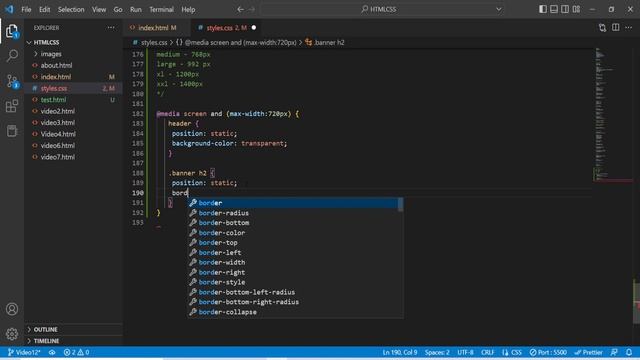Open the Edit menu
The width and height of the screenshot is (640, 360).
pos(44,9)
